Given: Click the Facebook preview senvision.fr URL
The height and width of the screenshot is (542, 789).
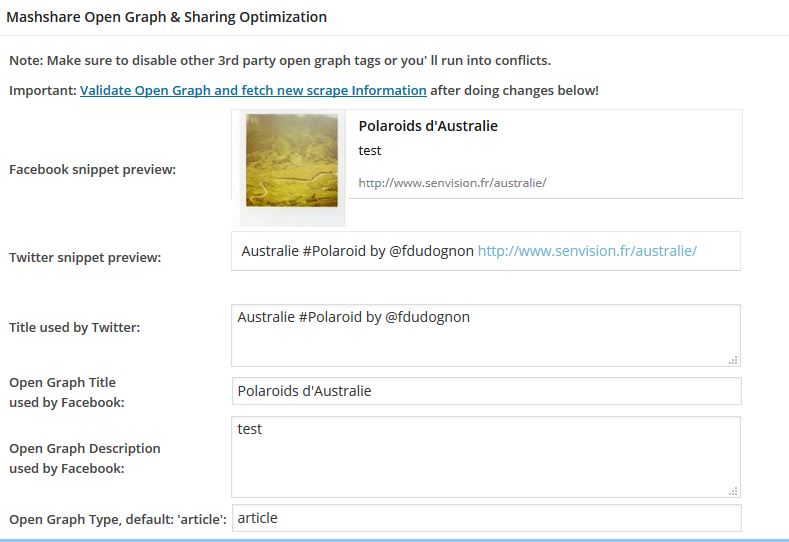Looking at the screenshot, I should pos(452,183).
